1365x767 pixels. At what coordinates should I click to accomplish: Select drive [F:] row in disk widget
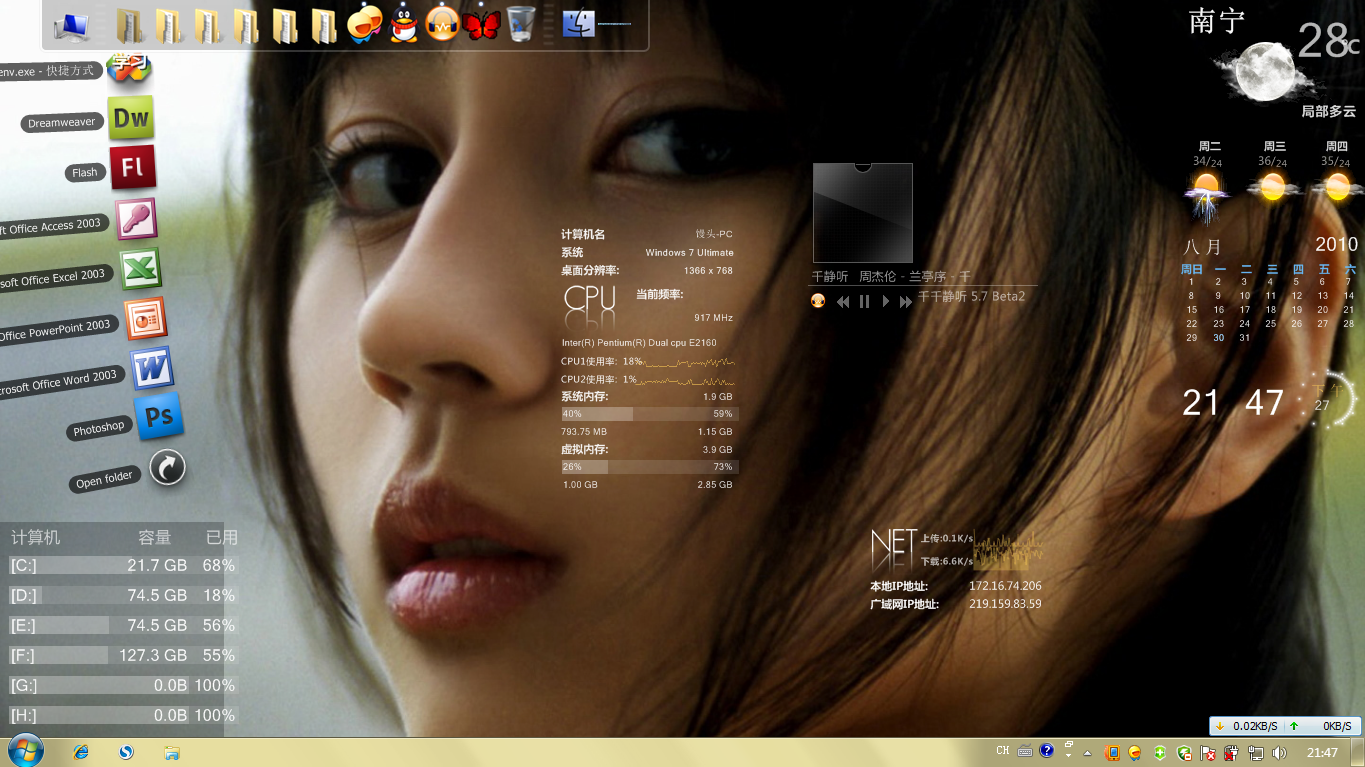[x=123, y=655]
